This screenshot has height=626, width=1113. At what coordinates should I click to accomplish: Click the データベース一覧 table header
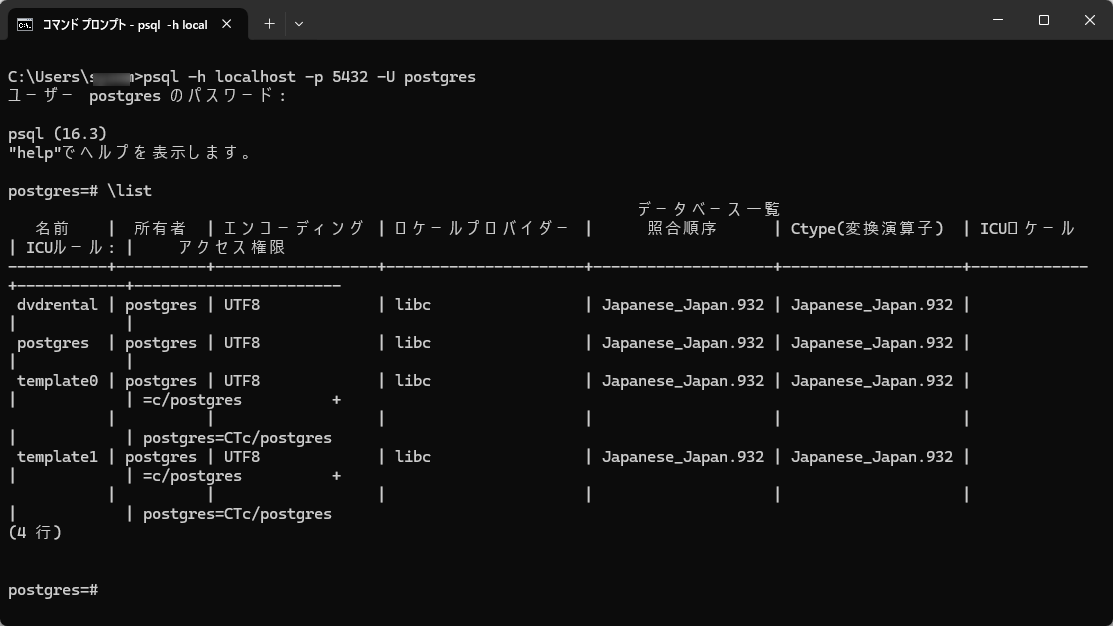[708, 209]
